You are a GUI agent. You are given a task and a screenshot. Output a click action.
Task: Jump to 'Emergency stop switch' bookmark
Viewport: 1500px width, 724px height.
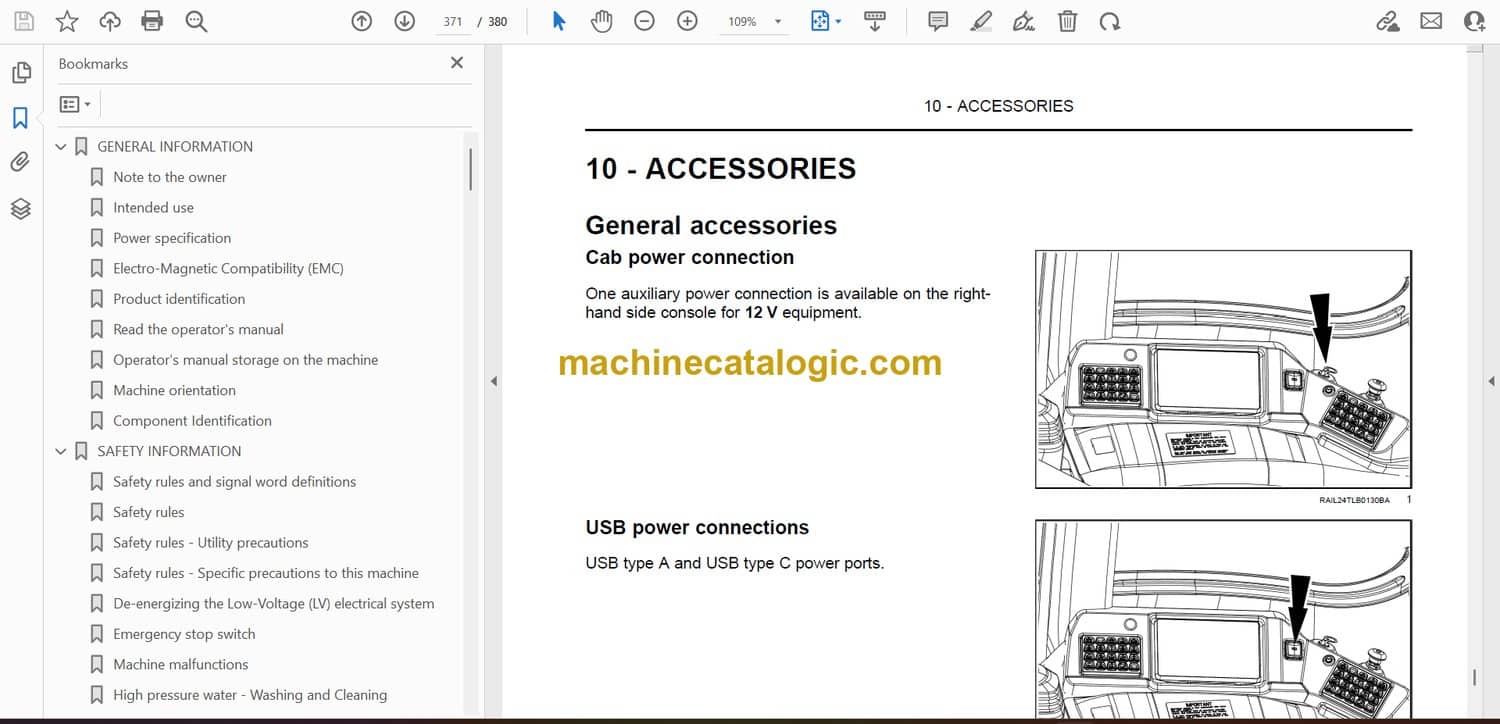click(184, 634)
